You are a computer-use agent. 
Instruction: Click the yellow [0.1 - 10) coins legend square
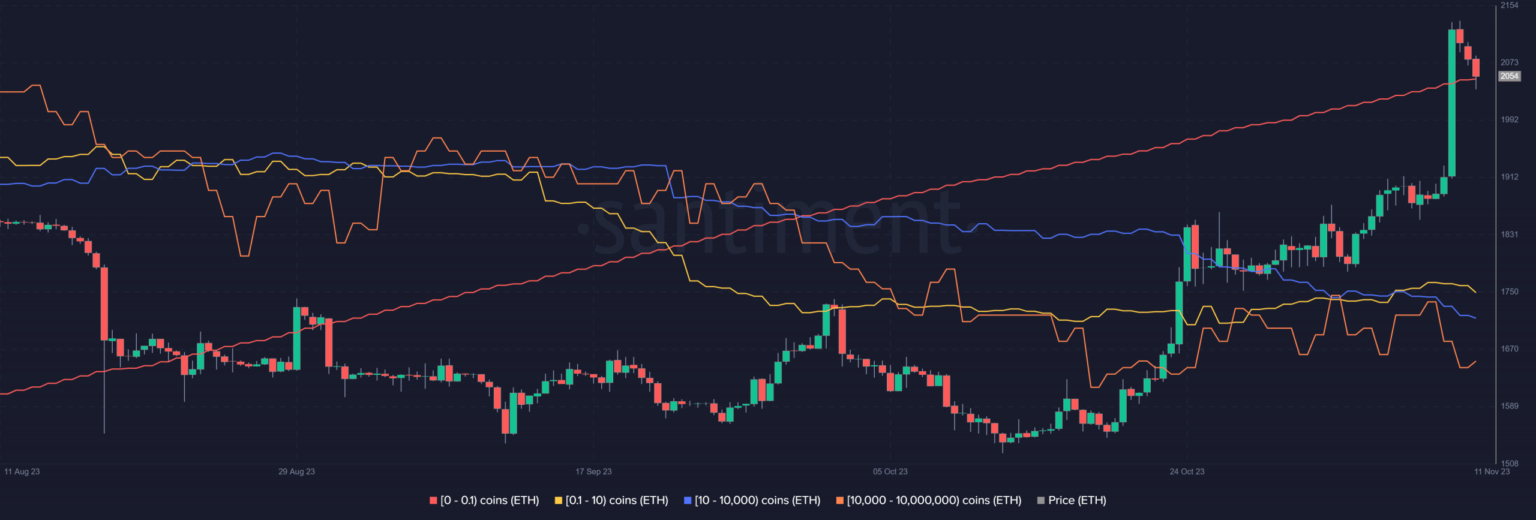coord(559,500)
